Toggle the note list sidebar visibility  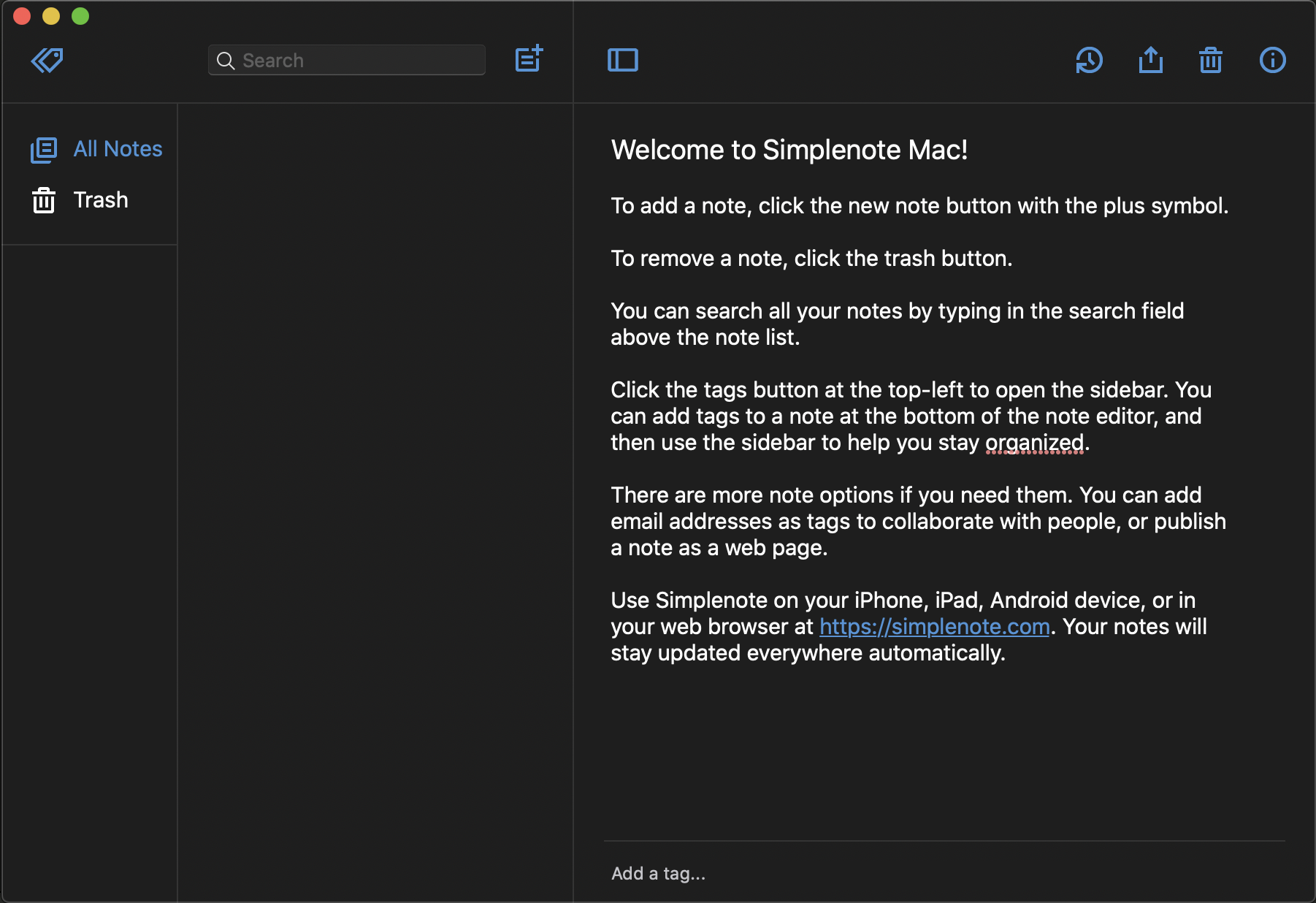click(623, 60)
